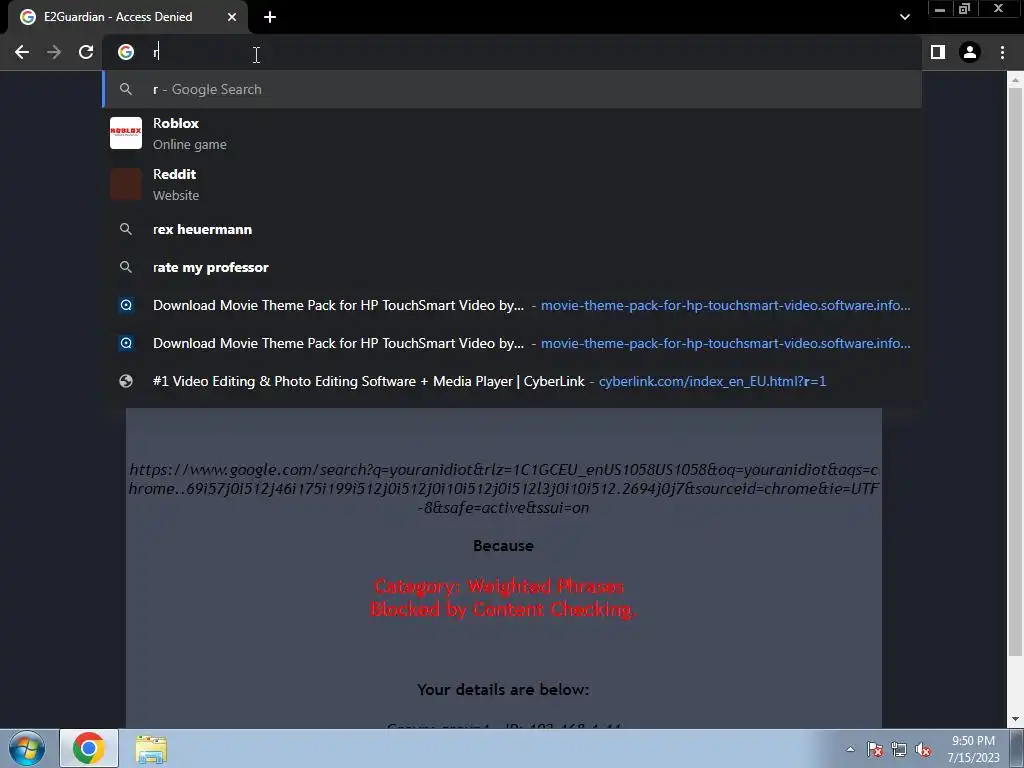The image size is (1024, 768).
Task: Open Windows Explorer from taskbar
Action: click(151, 749)
